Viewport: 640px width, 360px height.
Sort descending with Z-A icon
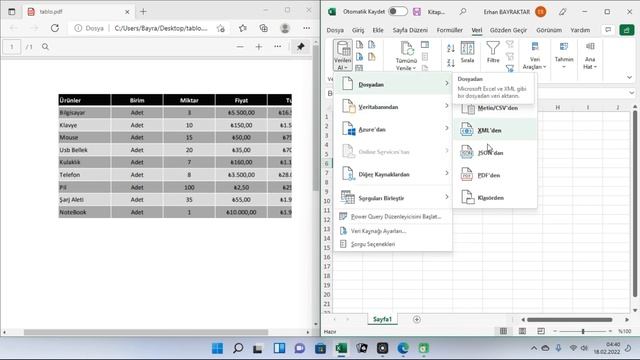(x=451, y=62)
